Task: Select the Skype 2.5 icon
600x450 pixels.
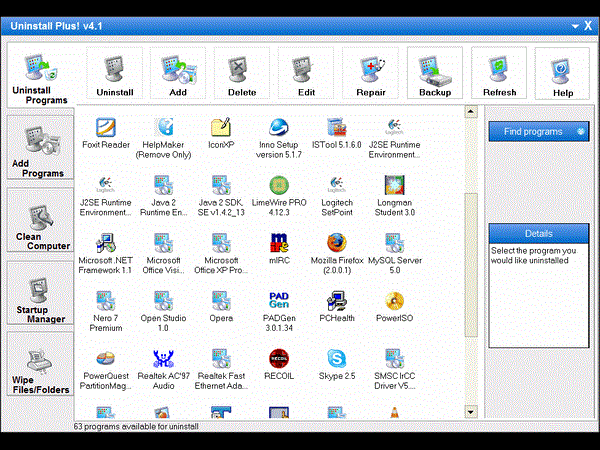Action: (x=337, y=359)
